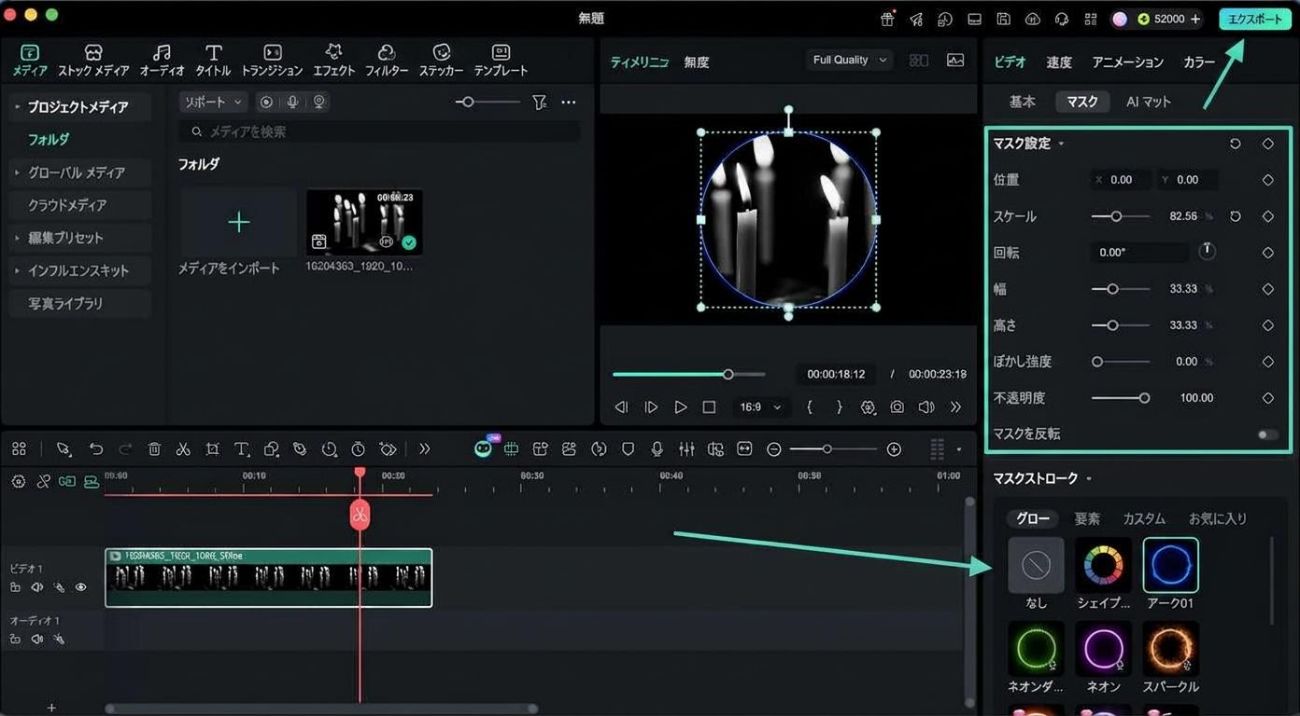Add keyframe for Position (位置) row
Viewport: 1300px width, 716px height.
1268,180
